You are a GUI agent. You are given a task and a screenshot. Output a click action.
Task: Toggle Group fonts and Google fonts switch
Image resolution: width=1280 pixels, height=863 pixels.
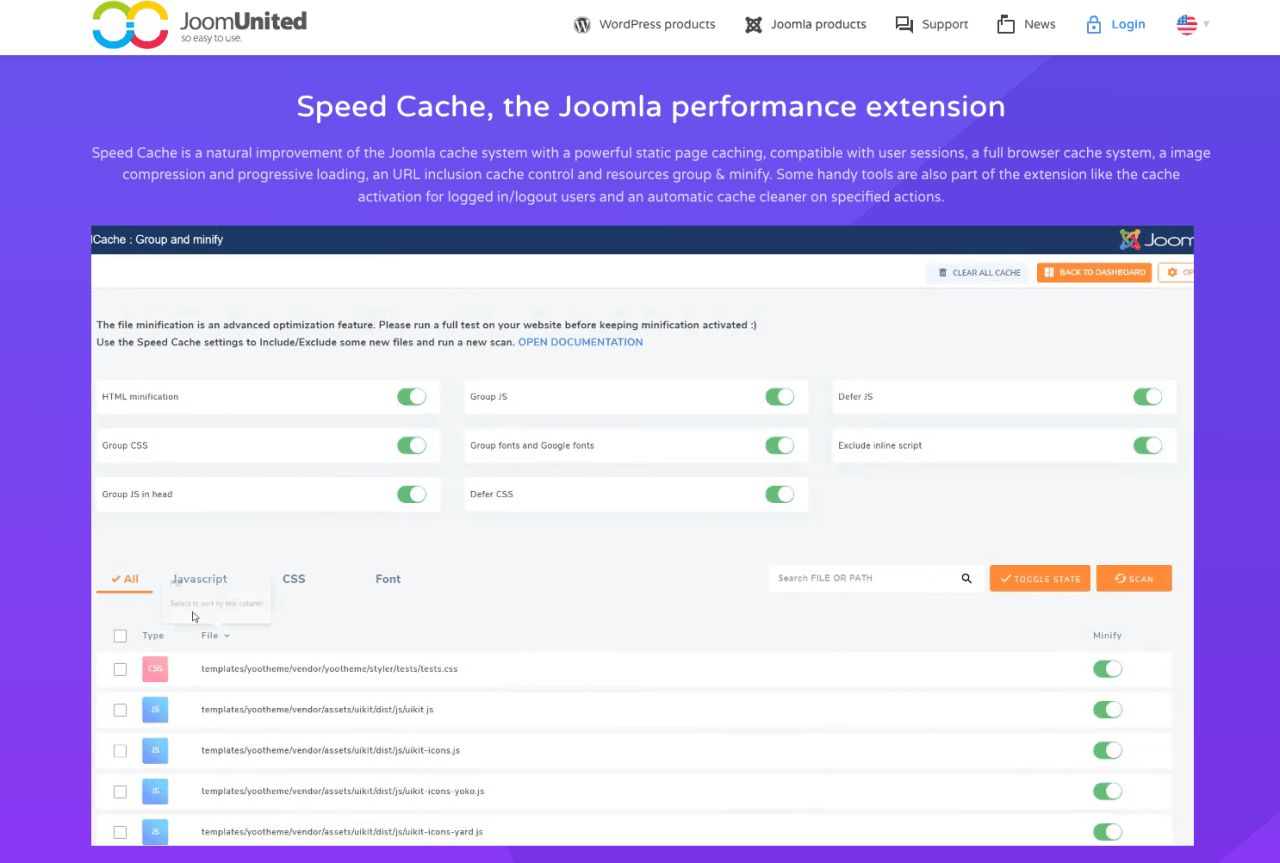point(780,445)
